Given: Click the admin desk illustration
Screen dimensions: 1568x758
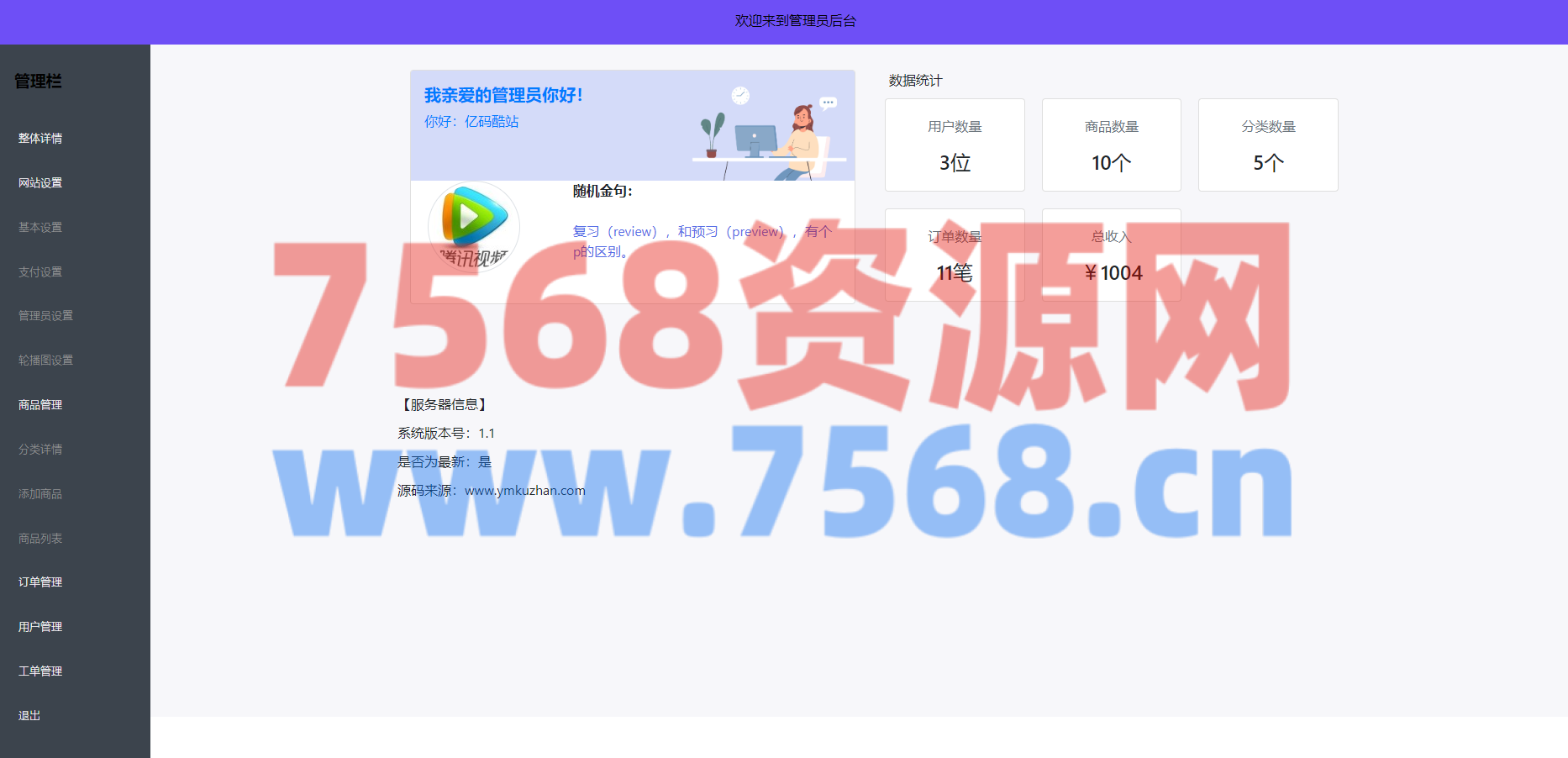Looking at the screenshot, I should pos(769,132).
